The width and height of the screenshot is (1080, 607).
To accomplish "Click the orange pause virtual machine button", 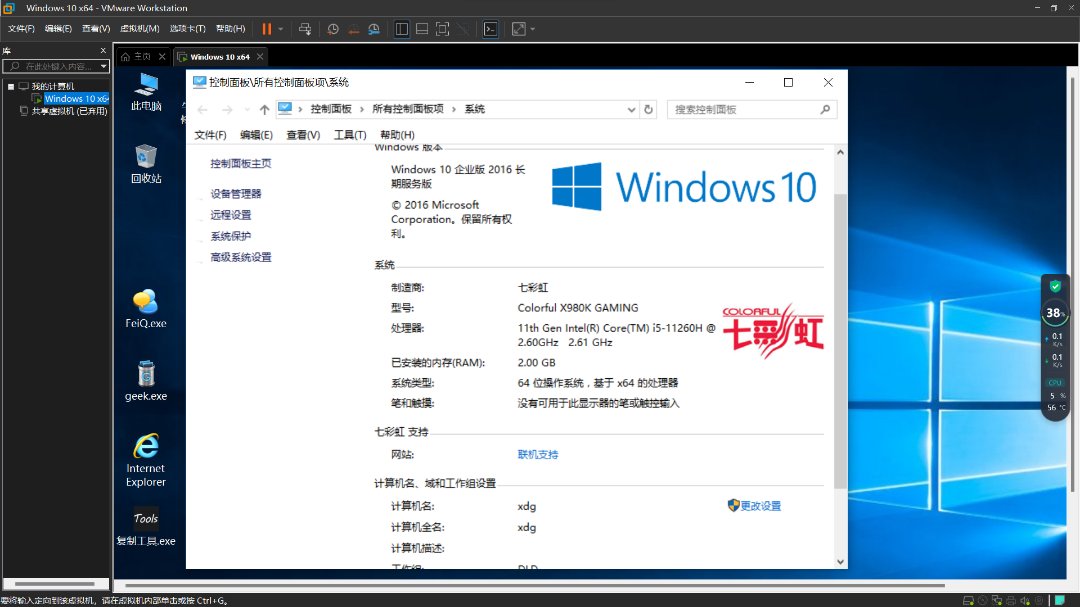I will click(267, 29).
